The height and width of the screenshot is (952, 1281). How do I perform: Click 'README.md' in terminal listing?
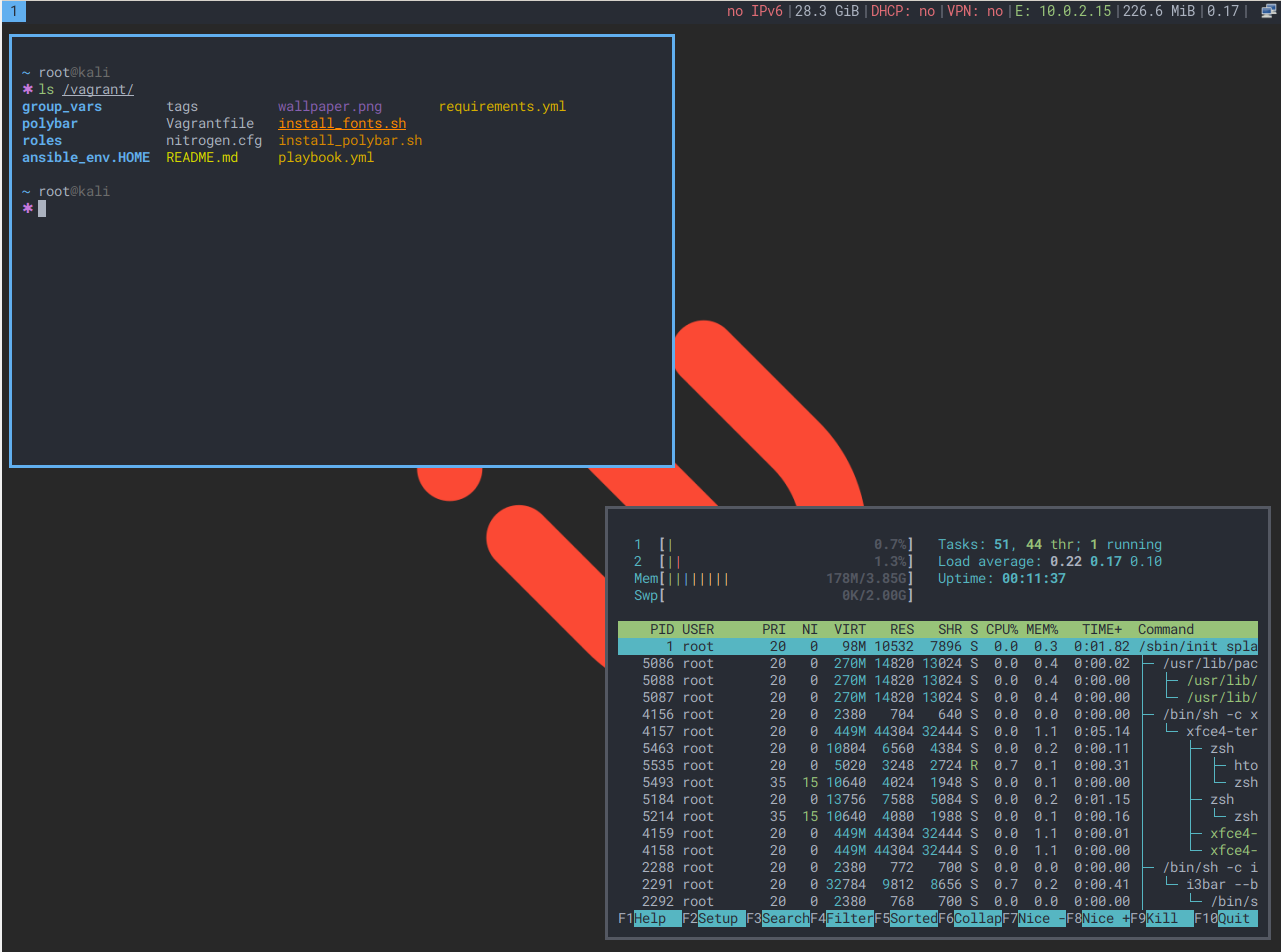pos(202,157)
